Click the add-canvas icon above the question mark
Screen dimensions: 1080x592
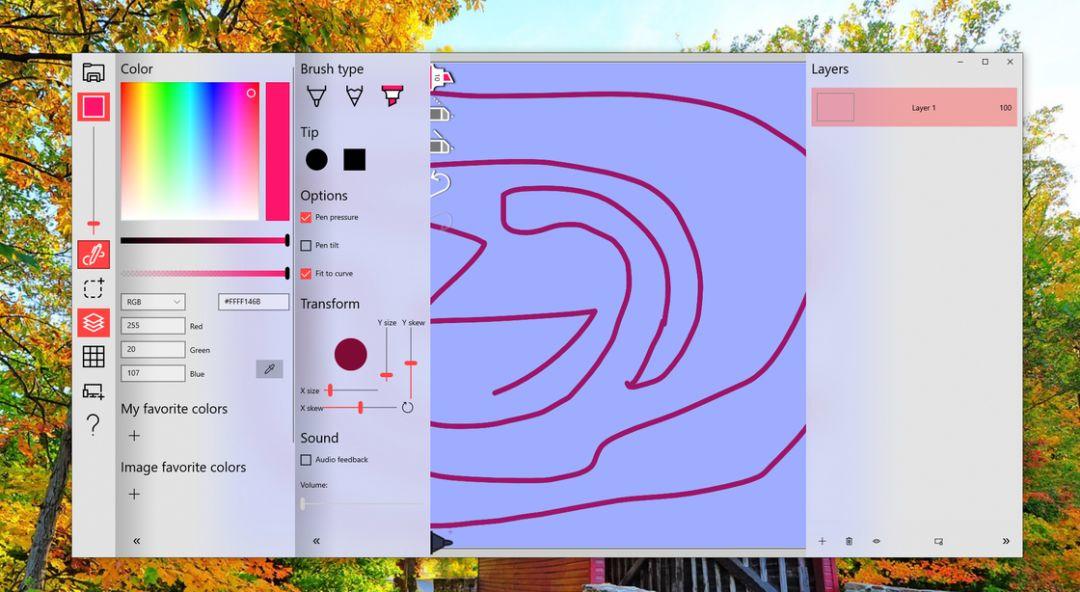94,391
